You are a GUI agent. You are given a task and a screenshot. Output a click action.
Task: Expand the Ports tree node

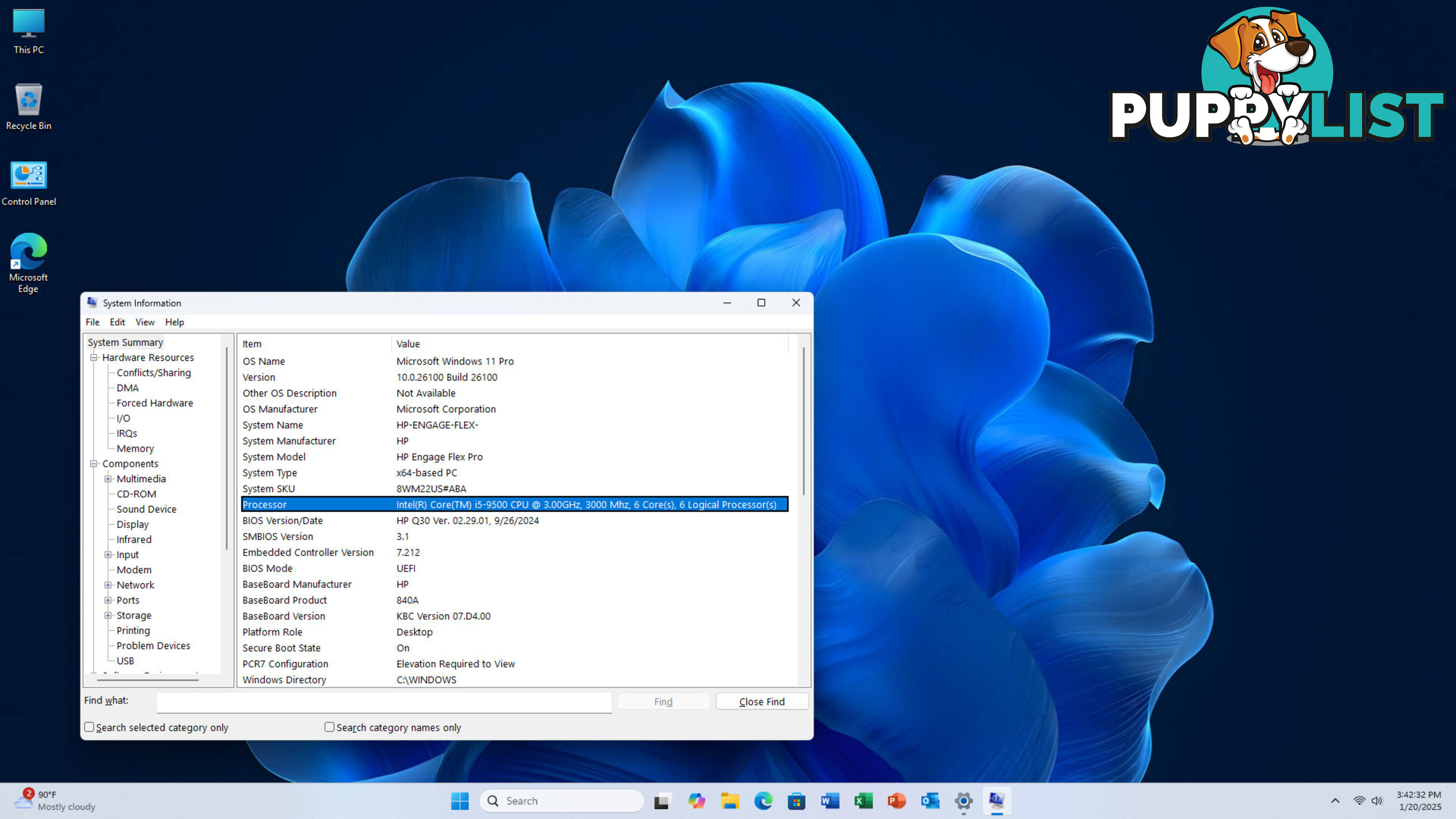coord(108,600)
